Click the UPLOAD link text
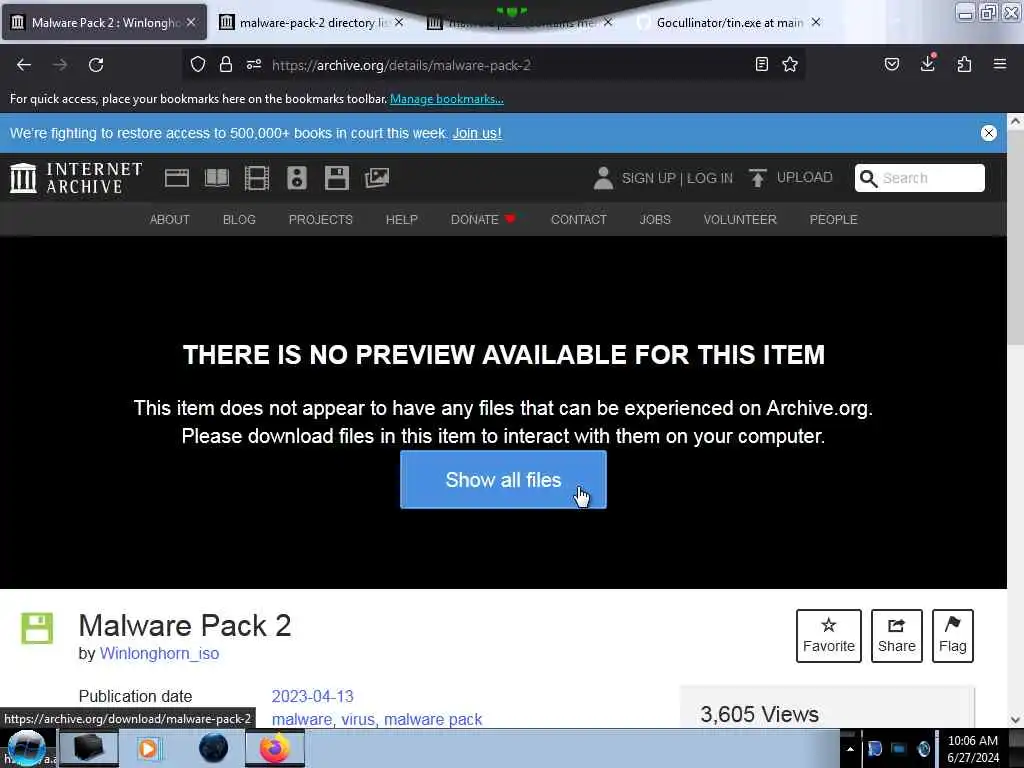1024x768 pixels. tap(805, 178)
